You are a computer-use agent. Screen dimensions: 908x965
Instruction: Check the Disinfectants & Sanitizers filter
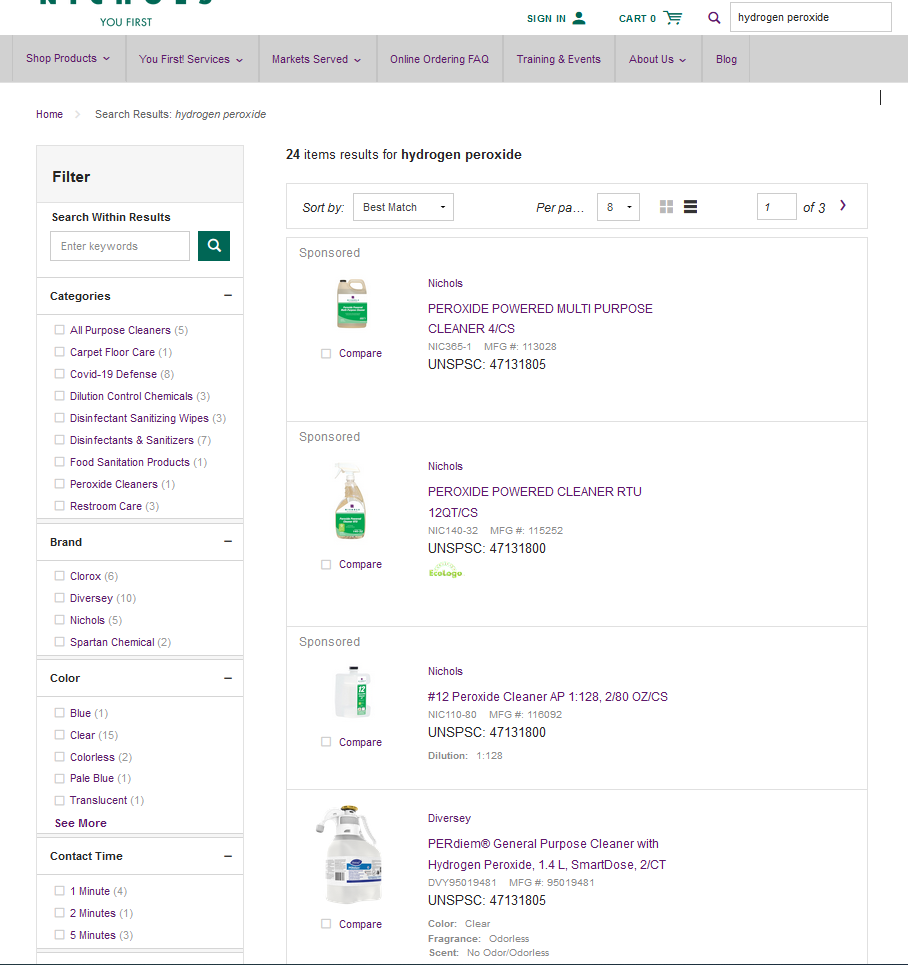pyautogui.click(x=60, y=439)
